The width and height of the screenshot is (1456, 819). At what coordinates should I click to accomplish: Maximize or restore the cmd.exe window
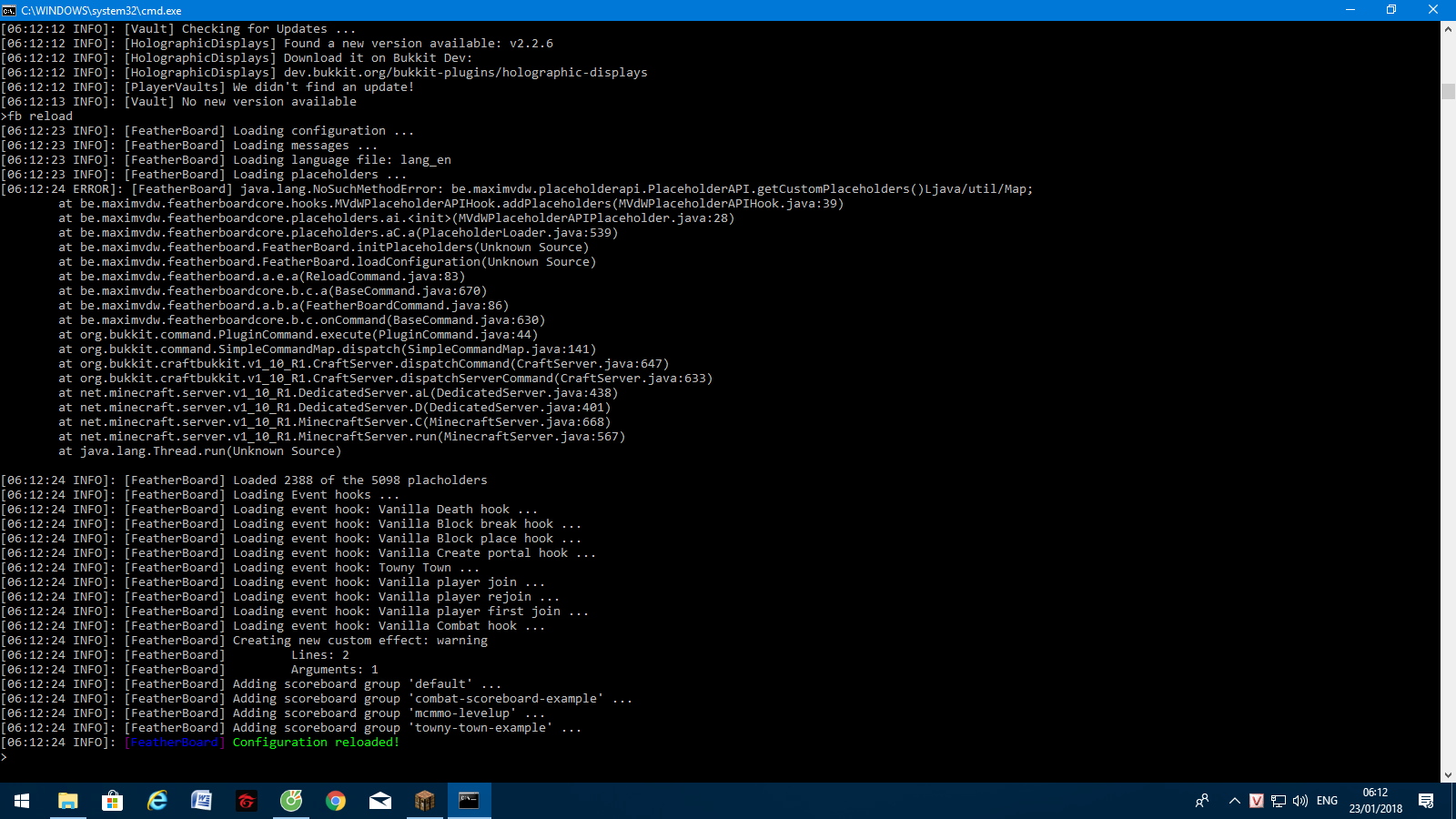point(1391,10)
